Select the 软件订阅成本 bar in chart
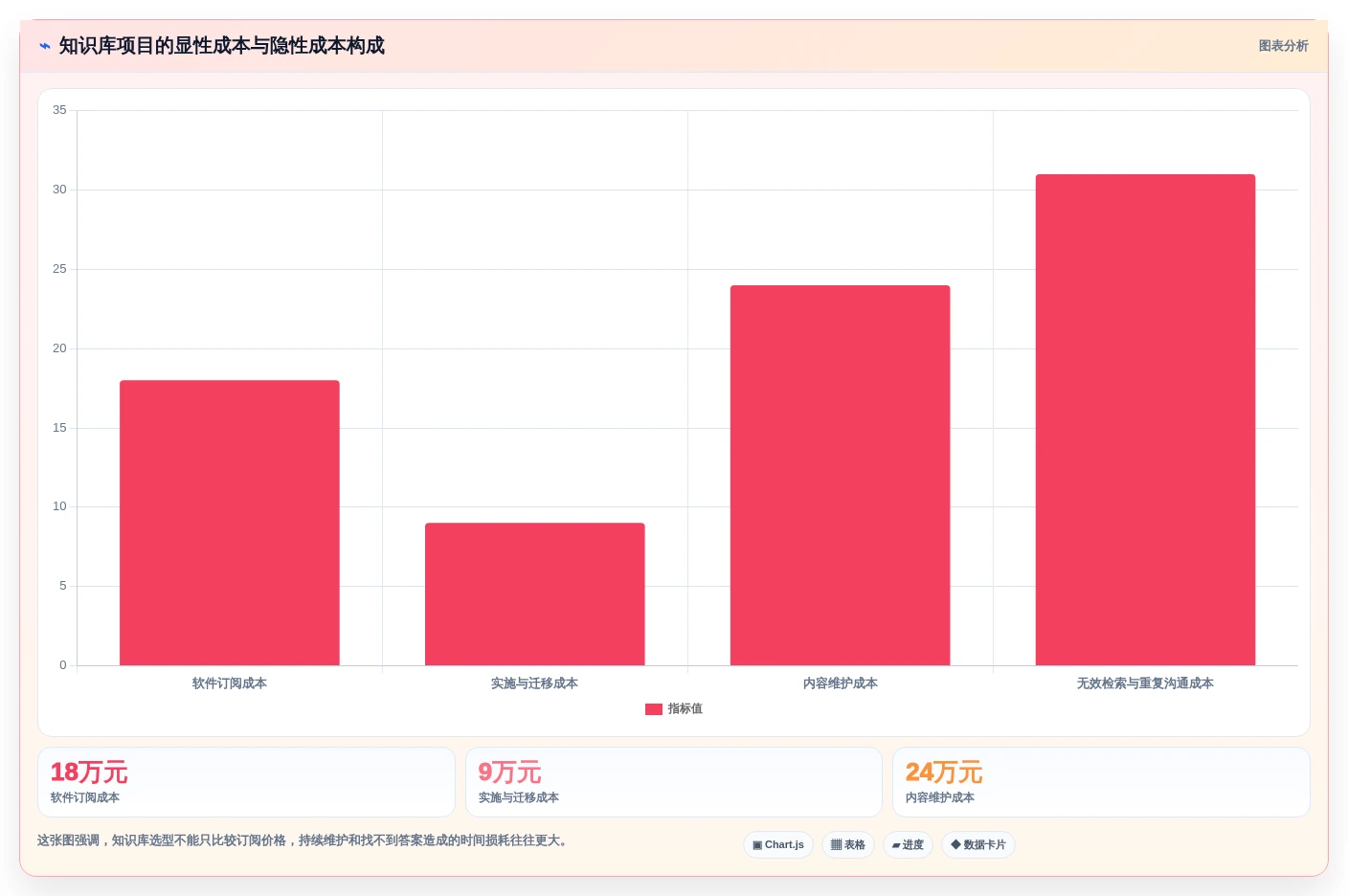Image resolution: width=1348 pixels, height=896 pixels. pos(230,523)
